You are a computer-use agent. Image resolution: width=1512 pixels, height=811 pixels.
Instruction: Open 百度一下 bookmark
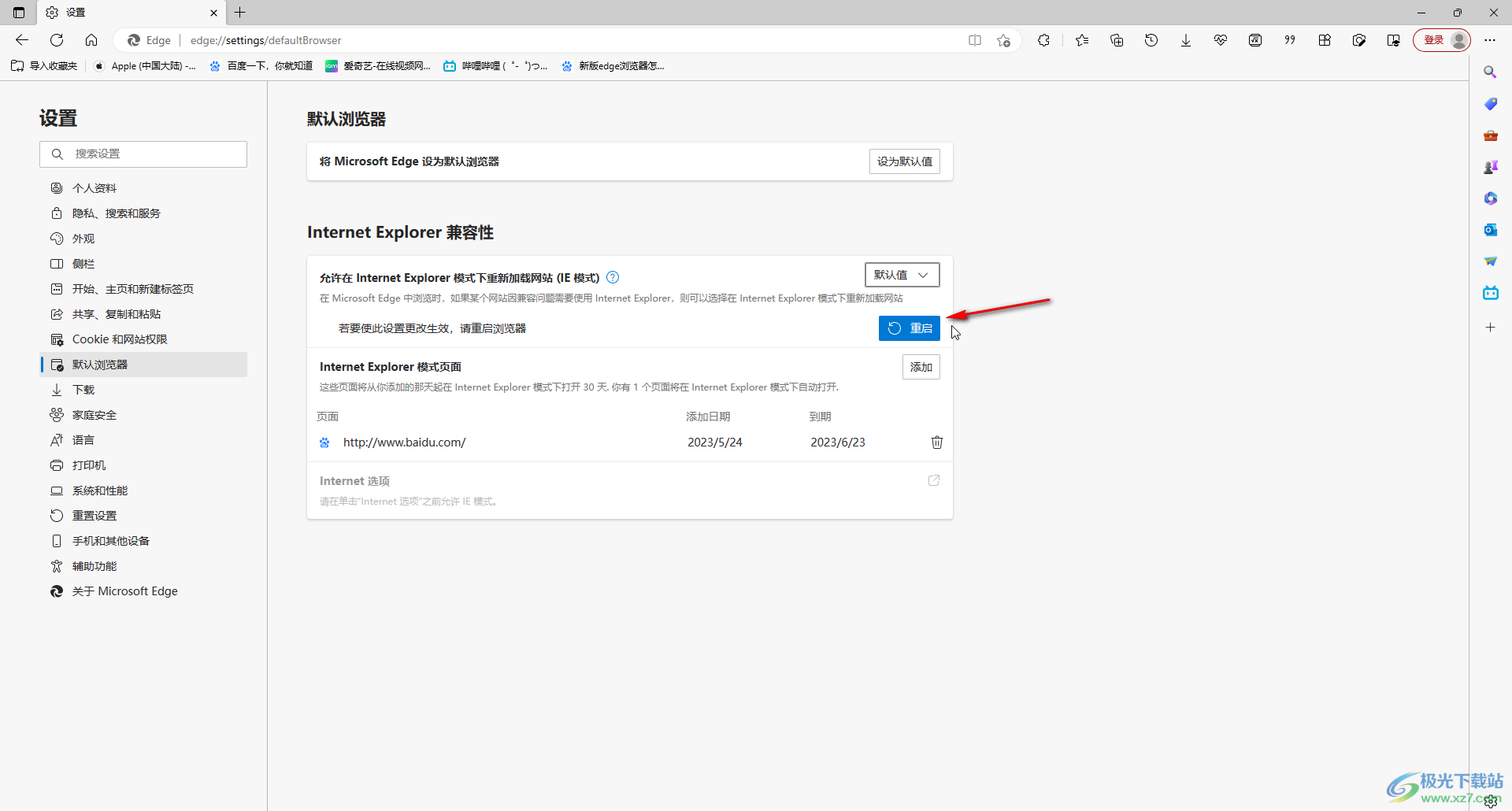click(261, 66)
